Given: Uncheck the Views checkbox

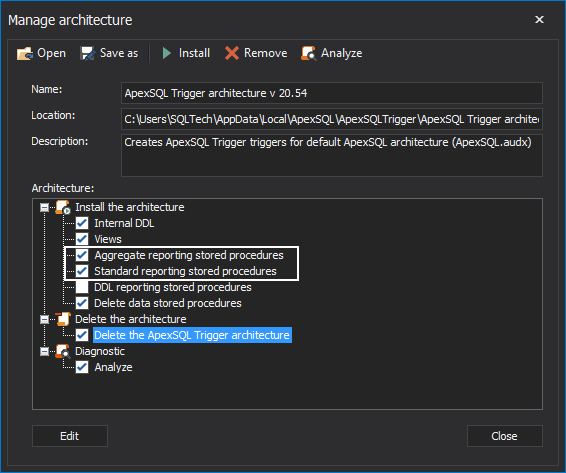Looking at the screenshot, I should tap(82, 239).
